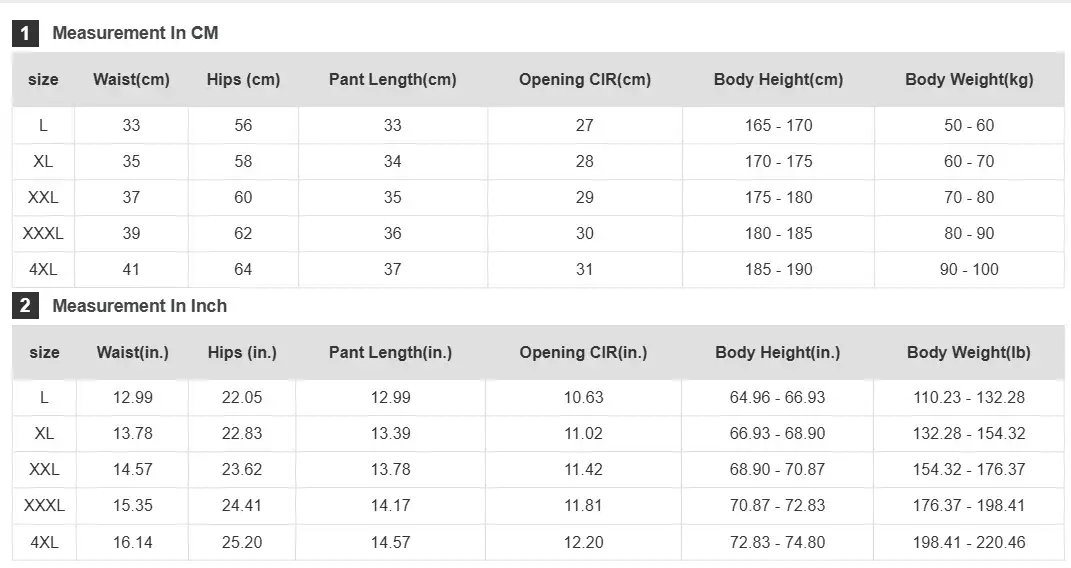
Task: Click the 4XL size cell in inch table
Action: [44, 542]
